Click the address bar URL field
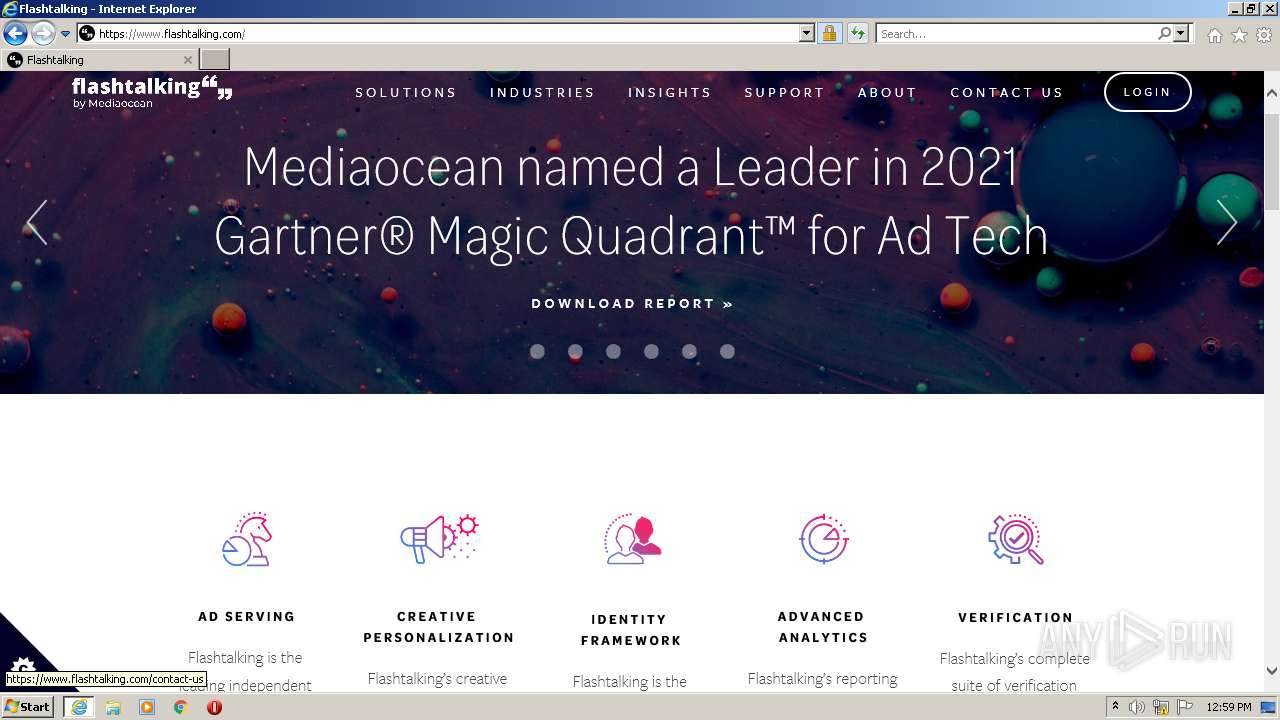Screen dimensions: 1280x720 439,33
